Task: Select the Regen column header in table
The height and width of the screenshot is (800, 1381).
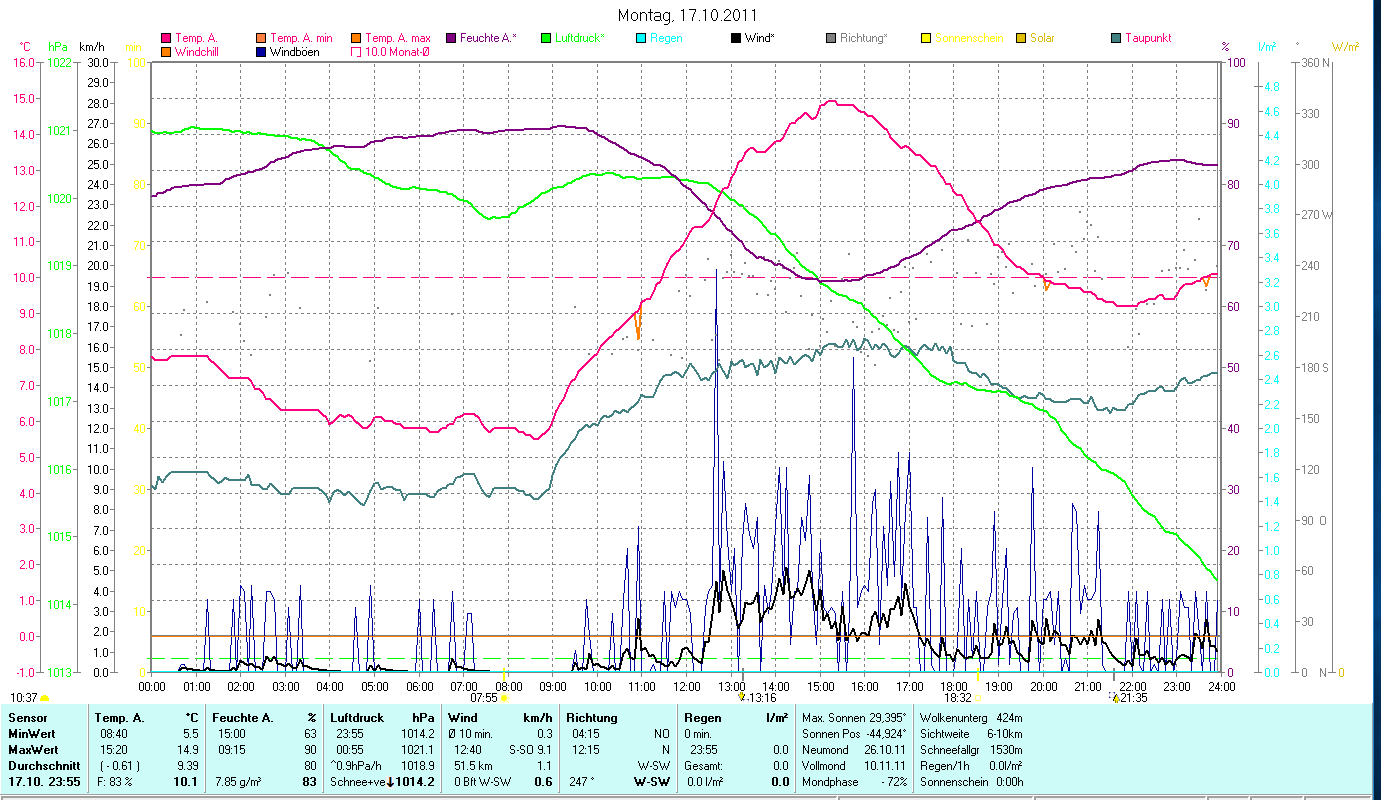Action: pos(700,718)
